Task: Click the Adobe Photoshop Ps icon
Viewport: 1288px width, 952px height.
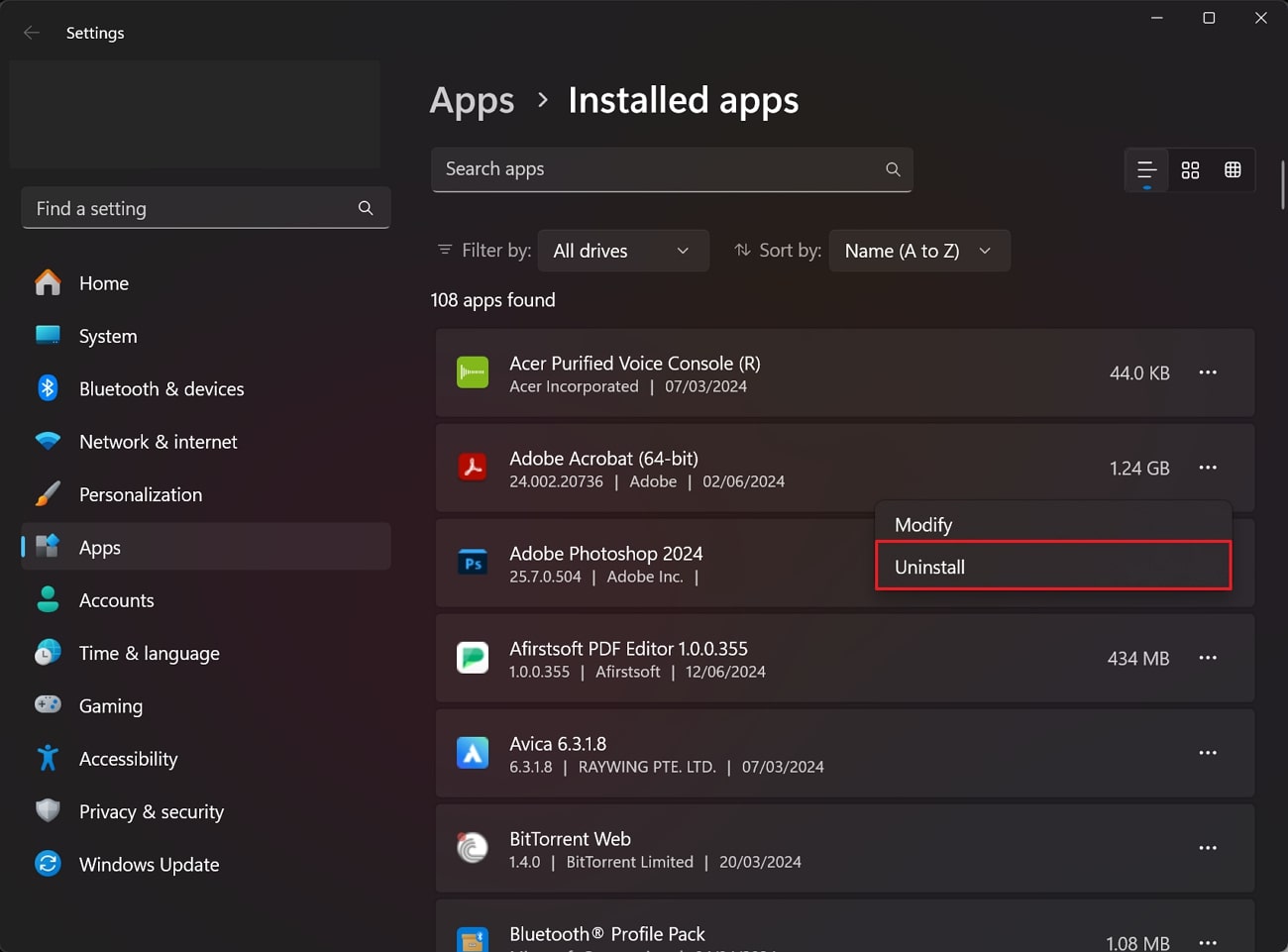Action: 473,563
